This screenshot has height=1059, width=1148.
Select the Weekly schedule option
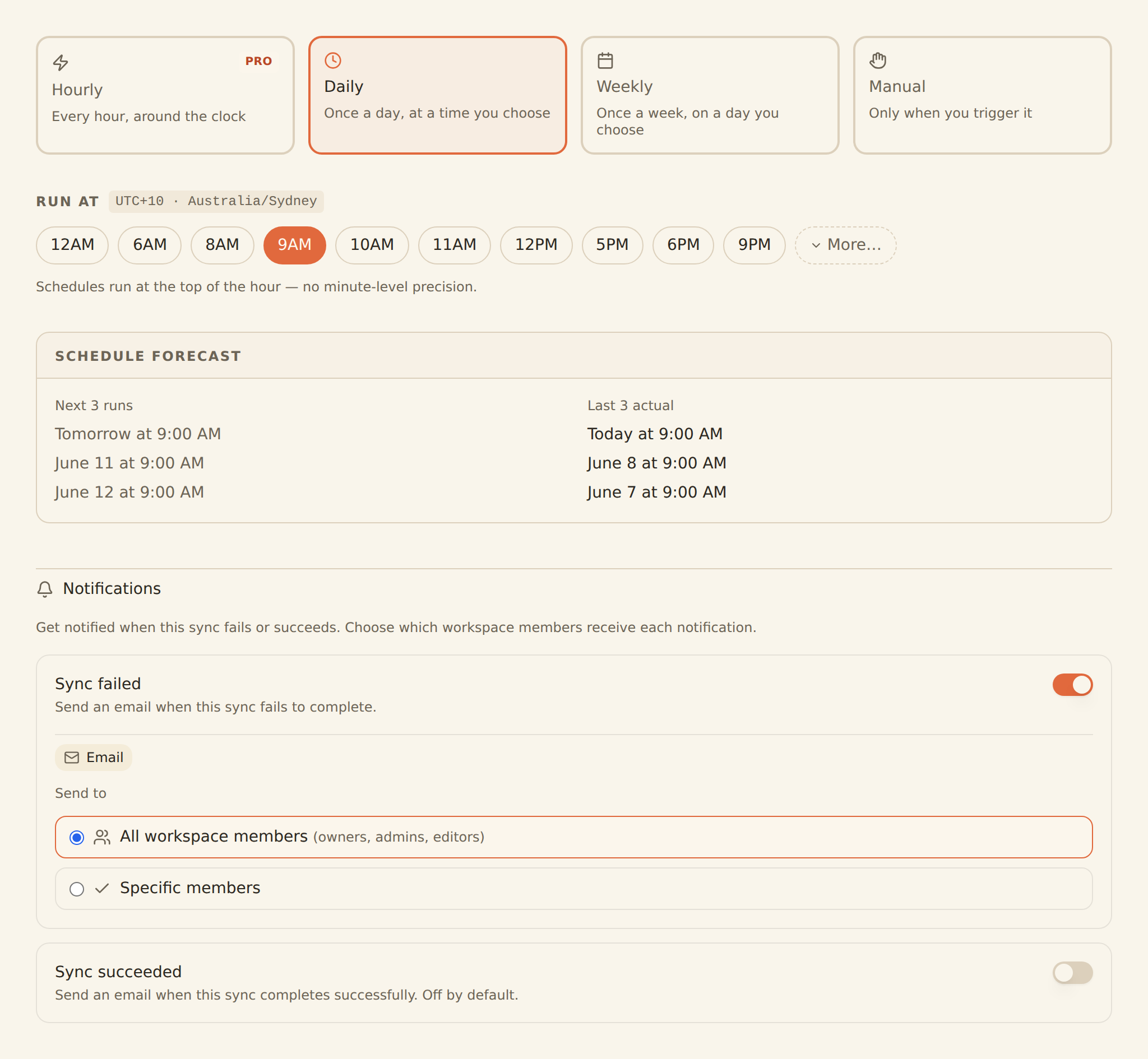710,95
